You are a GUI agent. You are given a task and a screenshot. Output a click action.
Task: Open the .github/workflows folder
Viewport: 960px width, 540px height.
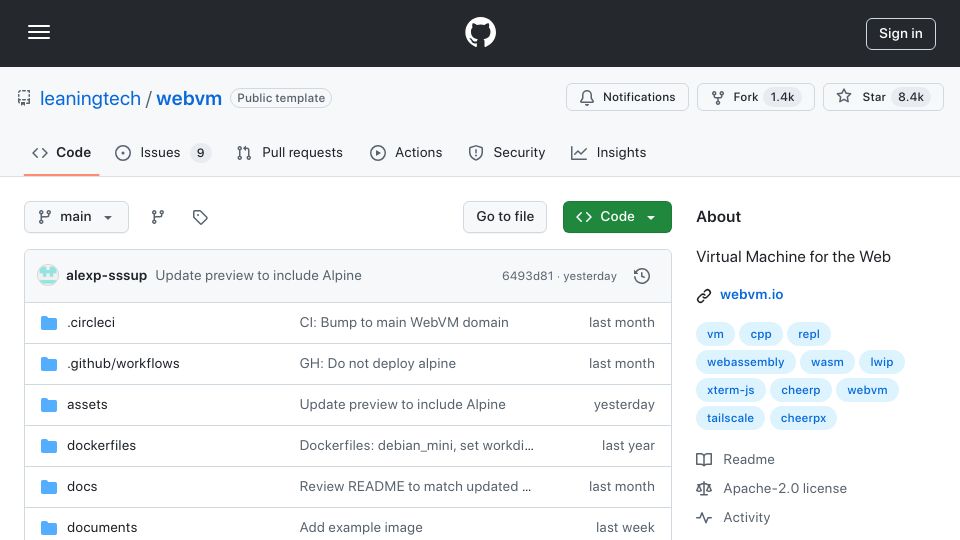tap(123, 364)
